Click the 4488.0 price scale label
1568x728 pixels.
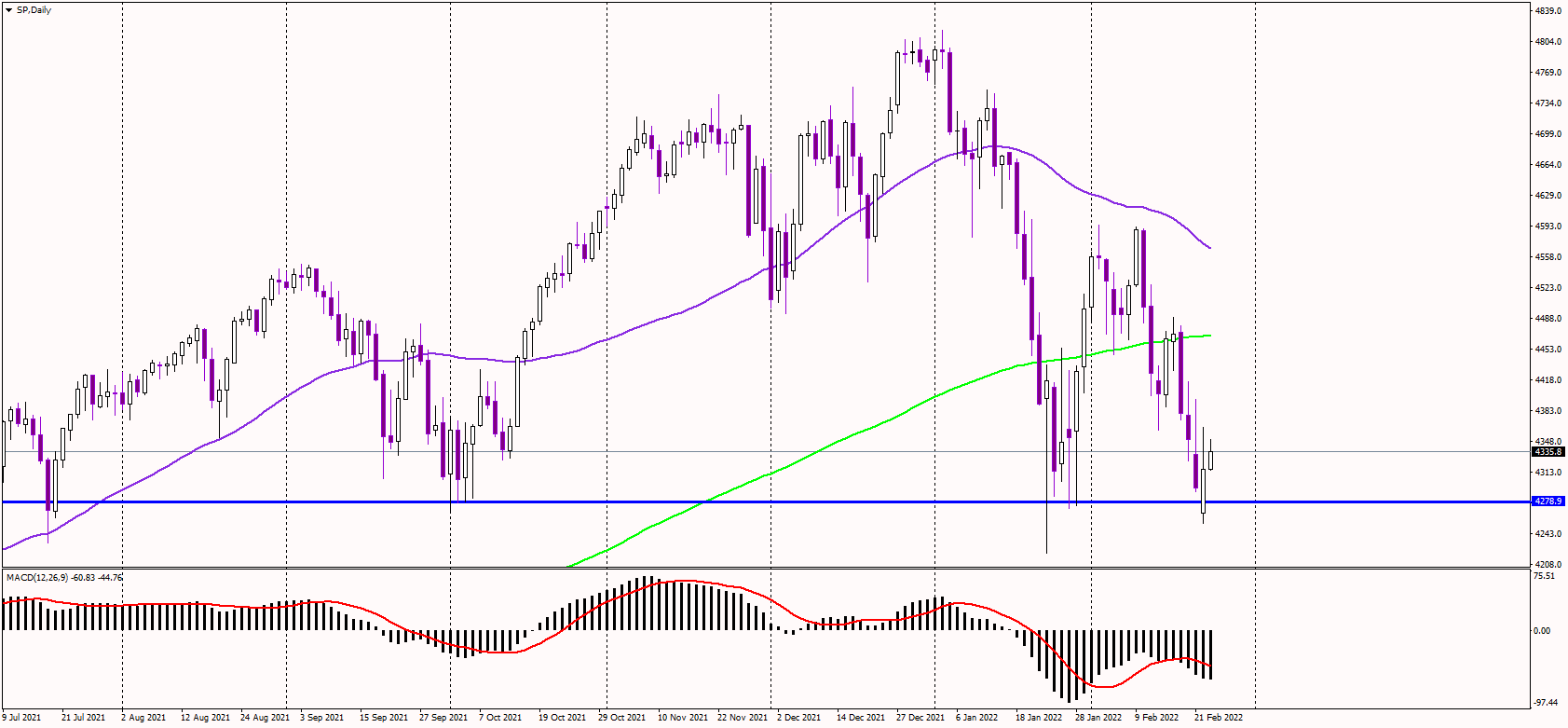click(1548, 319)
